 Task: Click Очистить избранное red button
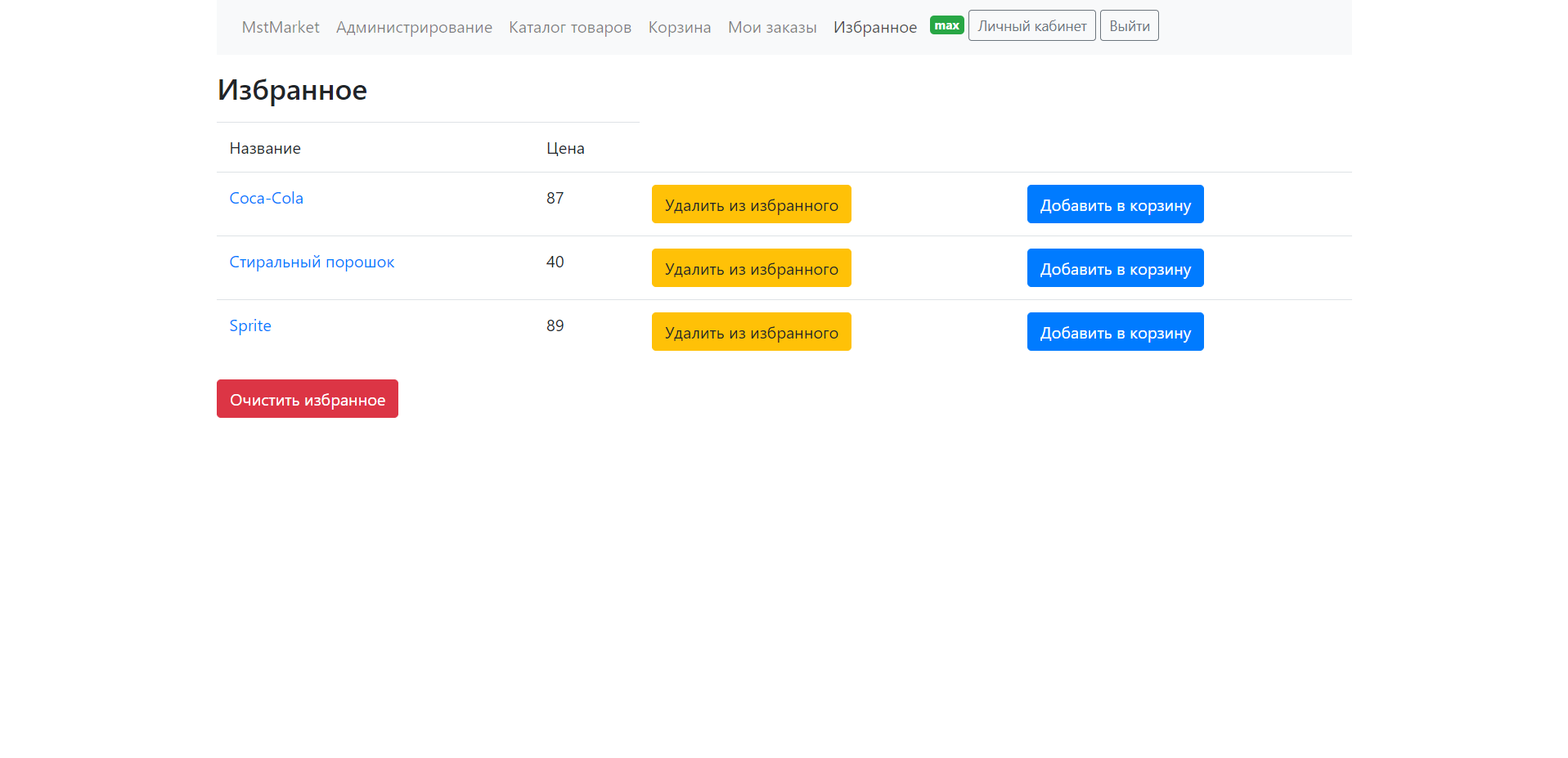pyautogui.click(x=308, y=399)
